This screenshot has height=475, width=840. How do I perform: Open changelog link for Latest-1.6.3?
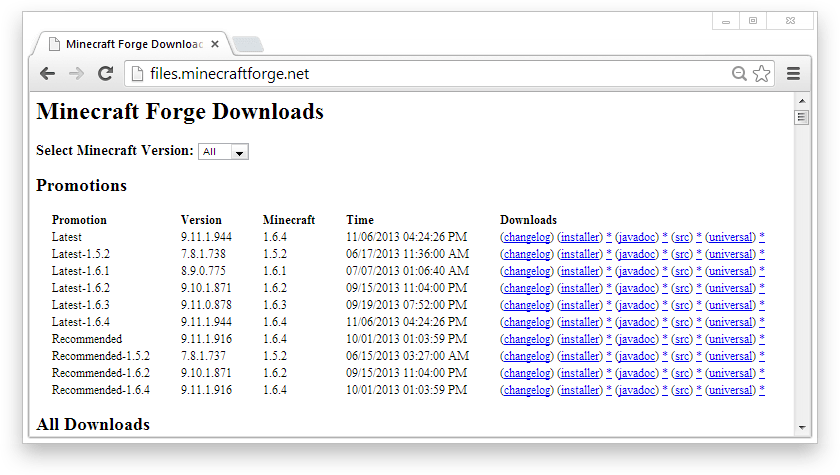[x=527, y=305]
